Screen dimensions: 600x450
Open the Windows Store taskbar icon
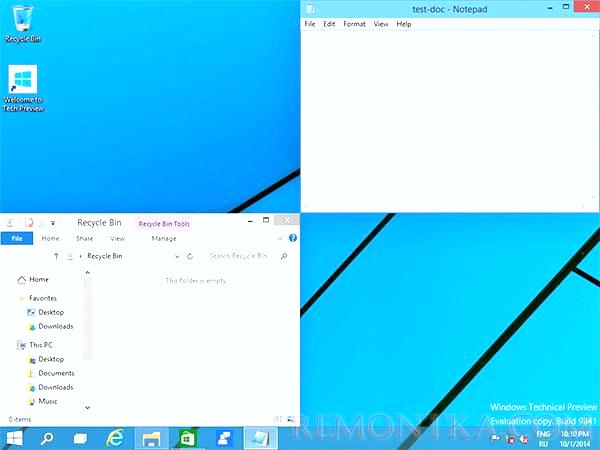(x=187, y=439)
